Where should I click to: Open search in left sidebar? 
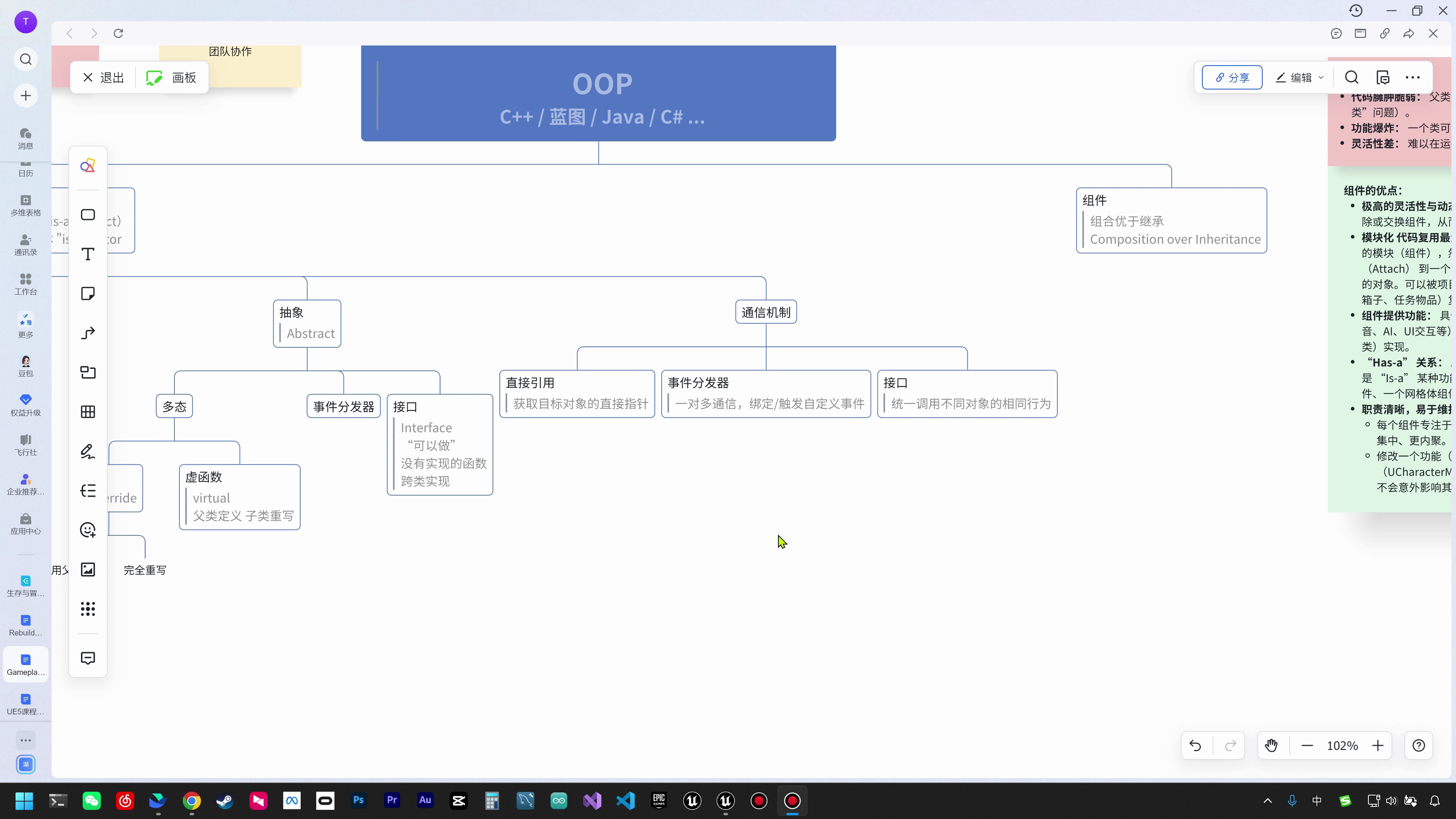coord(25,60)
